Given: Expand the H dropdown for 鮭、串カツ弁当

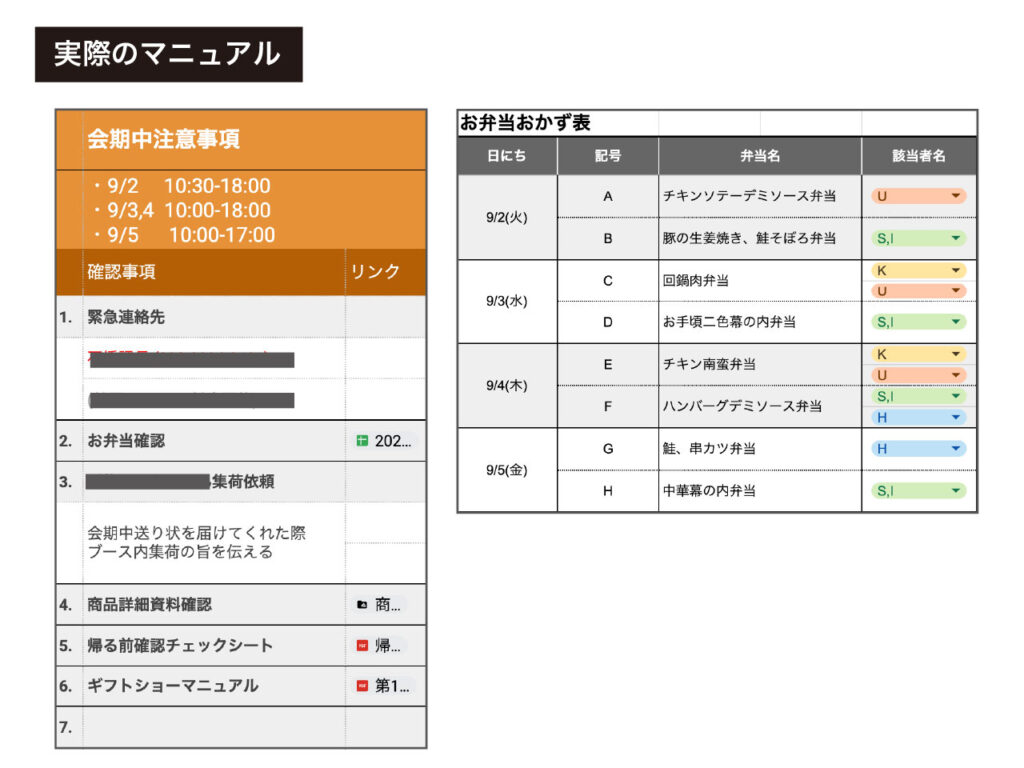Looking at the screenshot, I should click(x=956, y=449).
